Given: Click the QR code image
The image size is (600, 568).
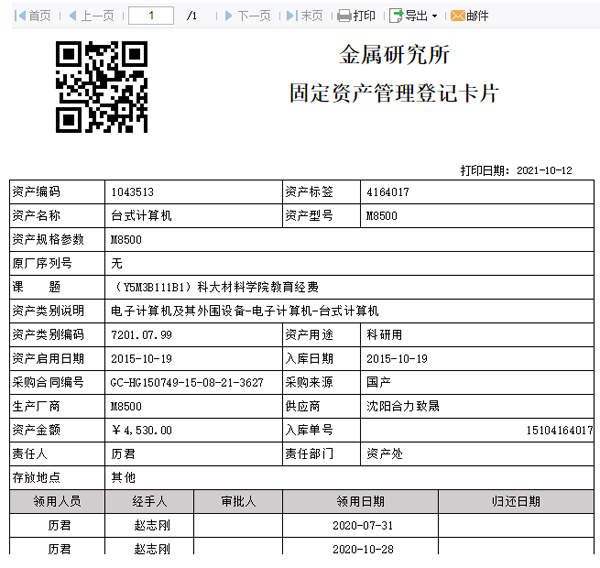Looking at the screenshot, I should pyautogui.click(x=101, y=87).
